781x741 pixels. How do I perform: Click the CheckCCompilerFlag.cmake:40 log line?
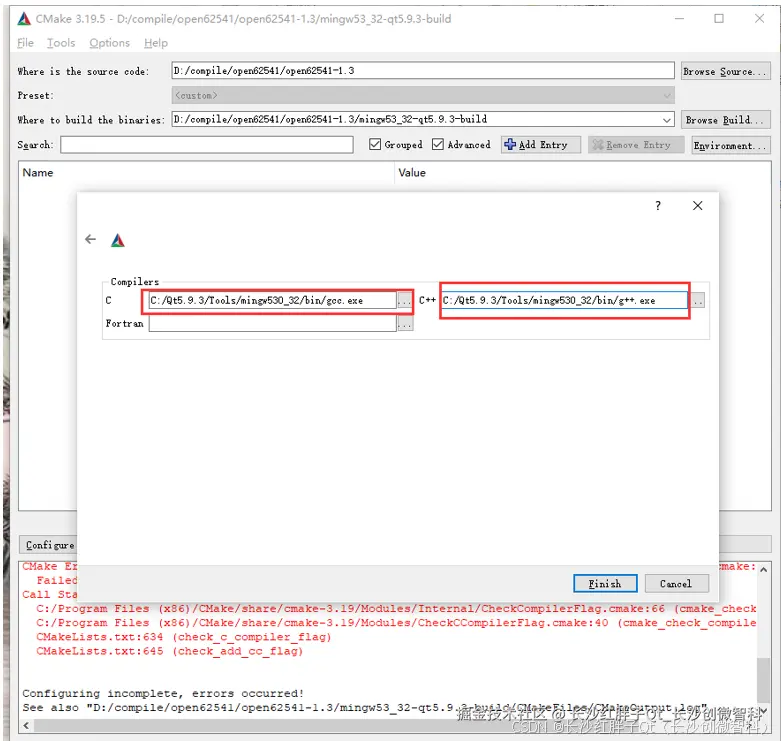[x=396, y=623]
